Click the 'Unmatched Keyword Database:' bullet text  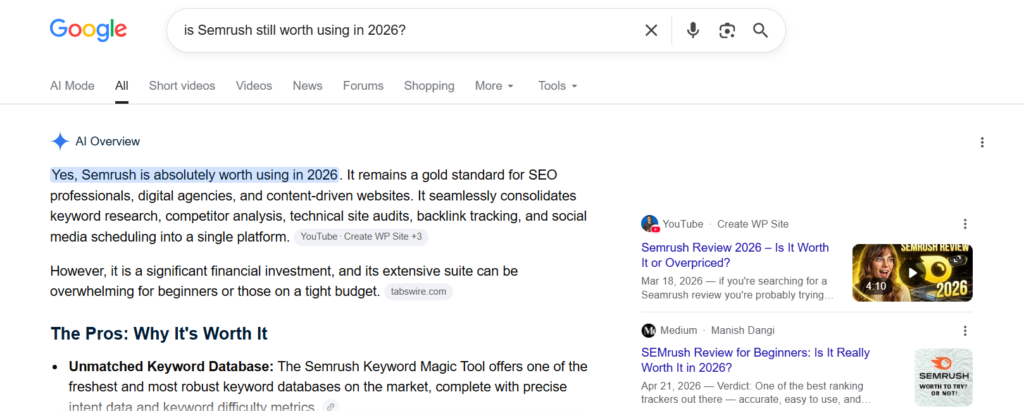click(171, 366)
